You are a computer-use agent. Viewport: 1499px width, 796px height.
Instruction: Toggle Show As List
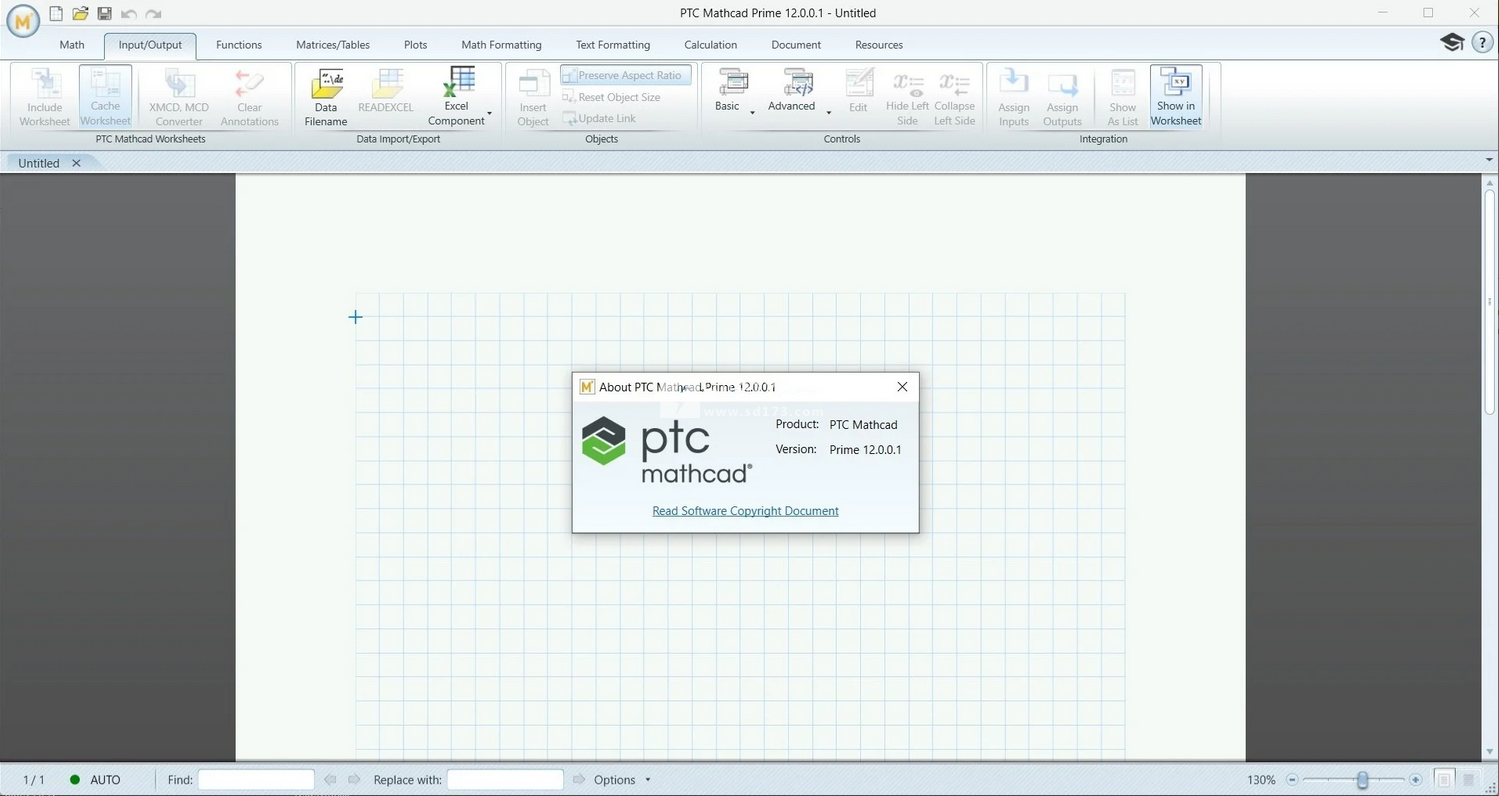tap(1123, 97)
